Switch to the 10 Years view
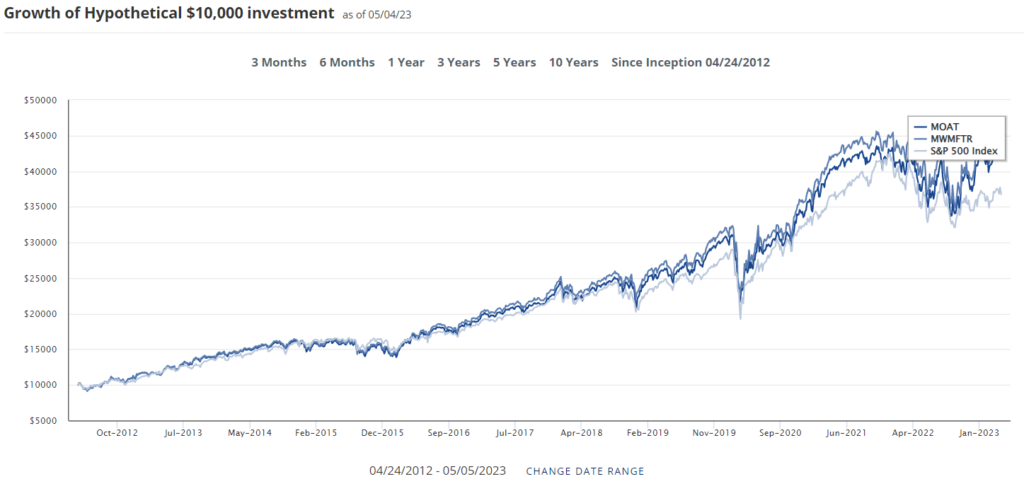The image size is (1024, 479). point(573,62)
